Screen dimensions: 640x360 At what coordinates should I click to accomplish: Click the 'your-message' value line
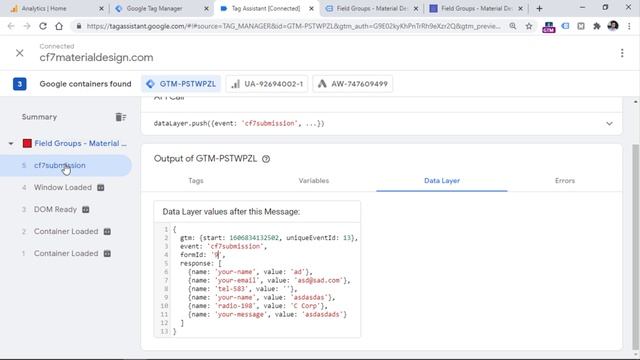click(267, 314)
